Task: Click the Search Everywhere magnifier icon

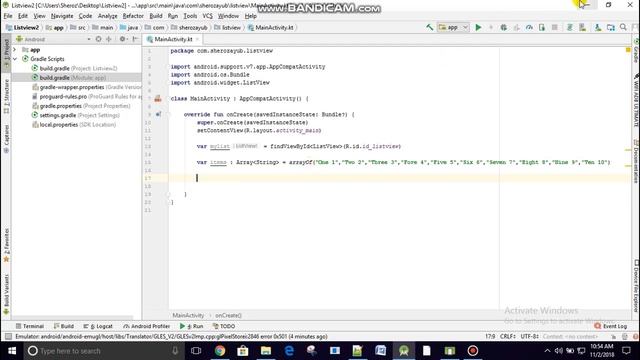Action: coord(623,27)
